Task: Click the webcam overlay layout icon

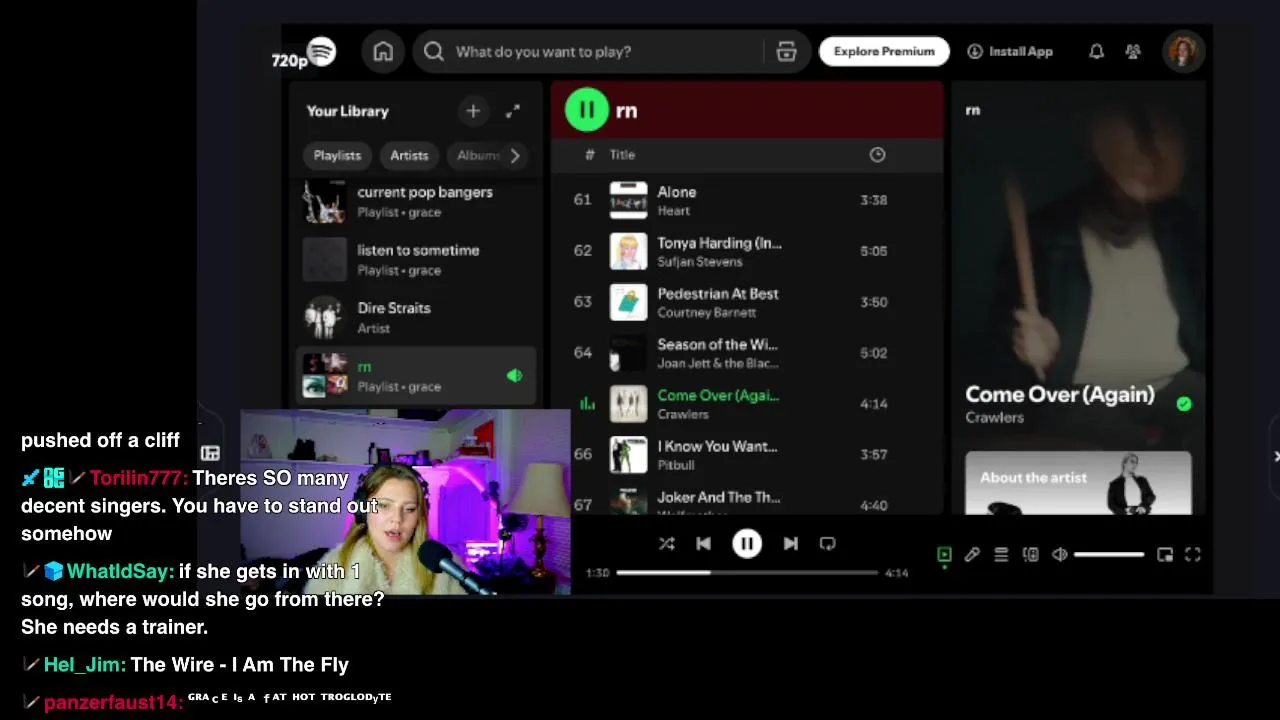Action: point(210,454)
